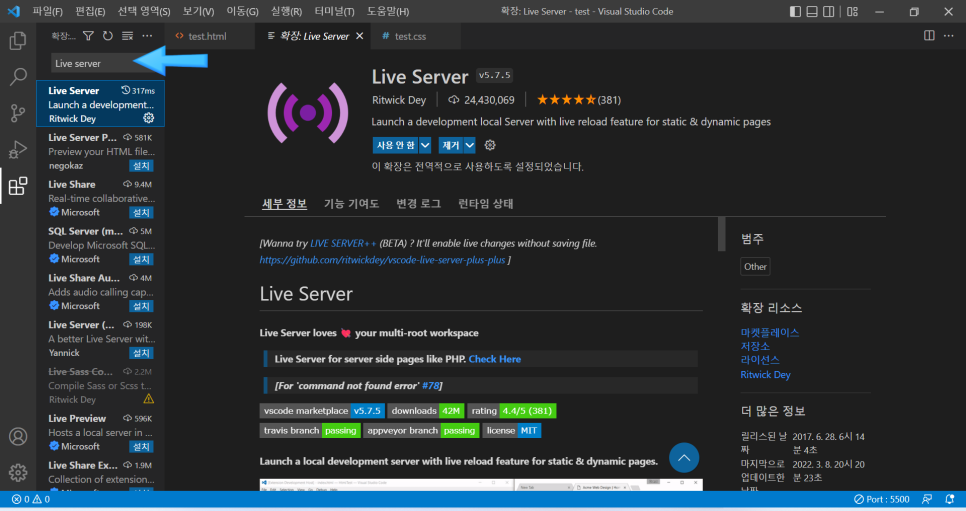
Task: Refresh the extensions list
Action: click(x=108, y=36)
